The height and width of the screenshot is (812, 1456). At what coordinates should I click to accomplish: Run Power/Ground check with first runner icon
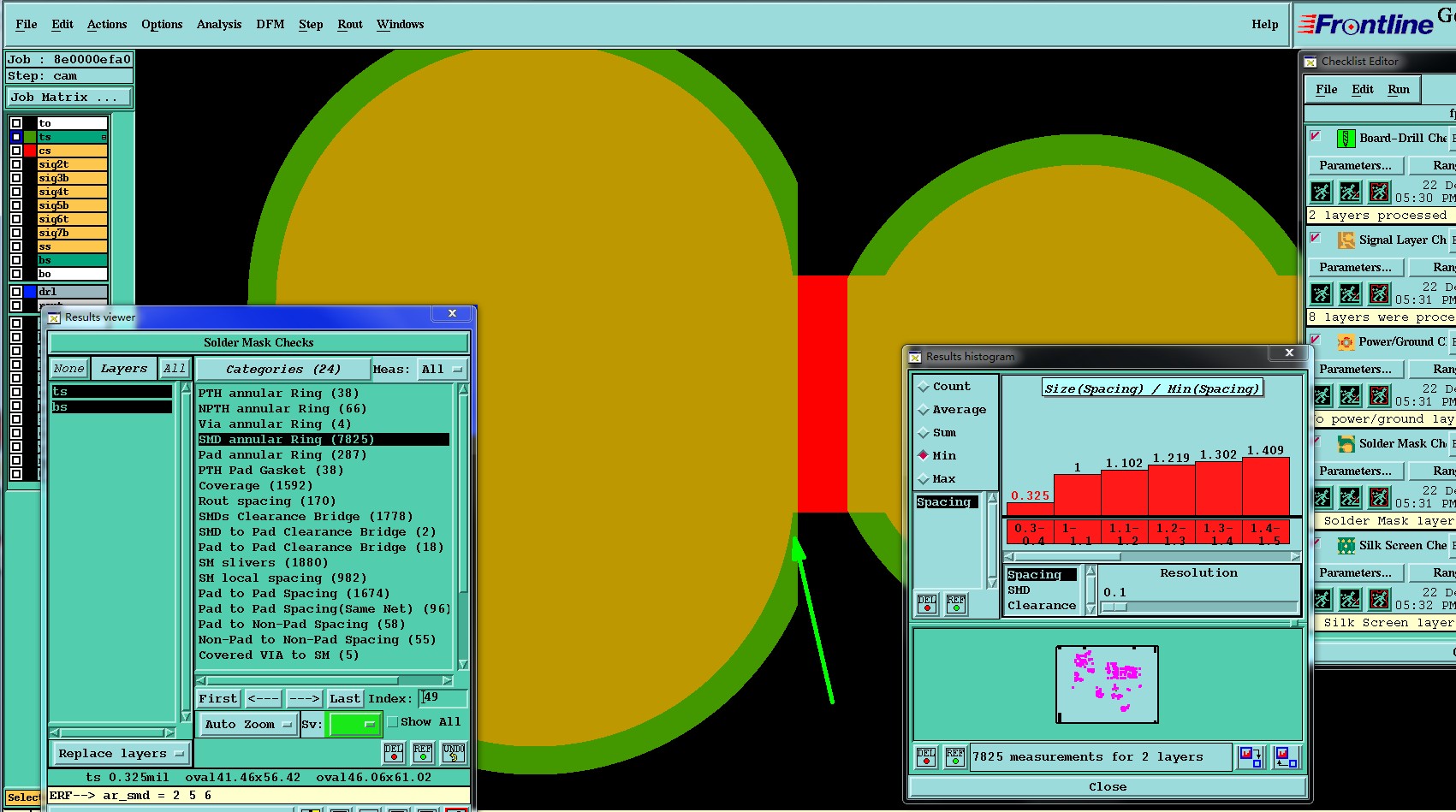pos(1322,395)
